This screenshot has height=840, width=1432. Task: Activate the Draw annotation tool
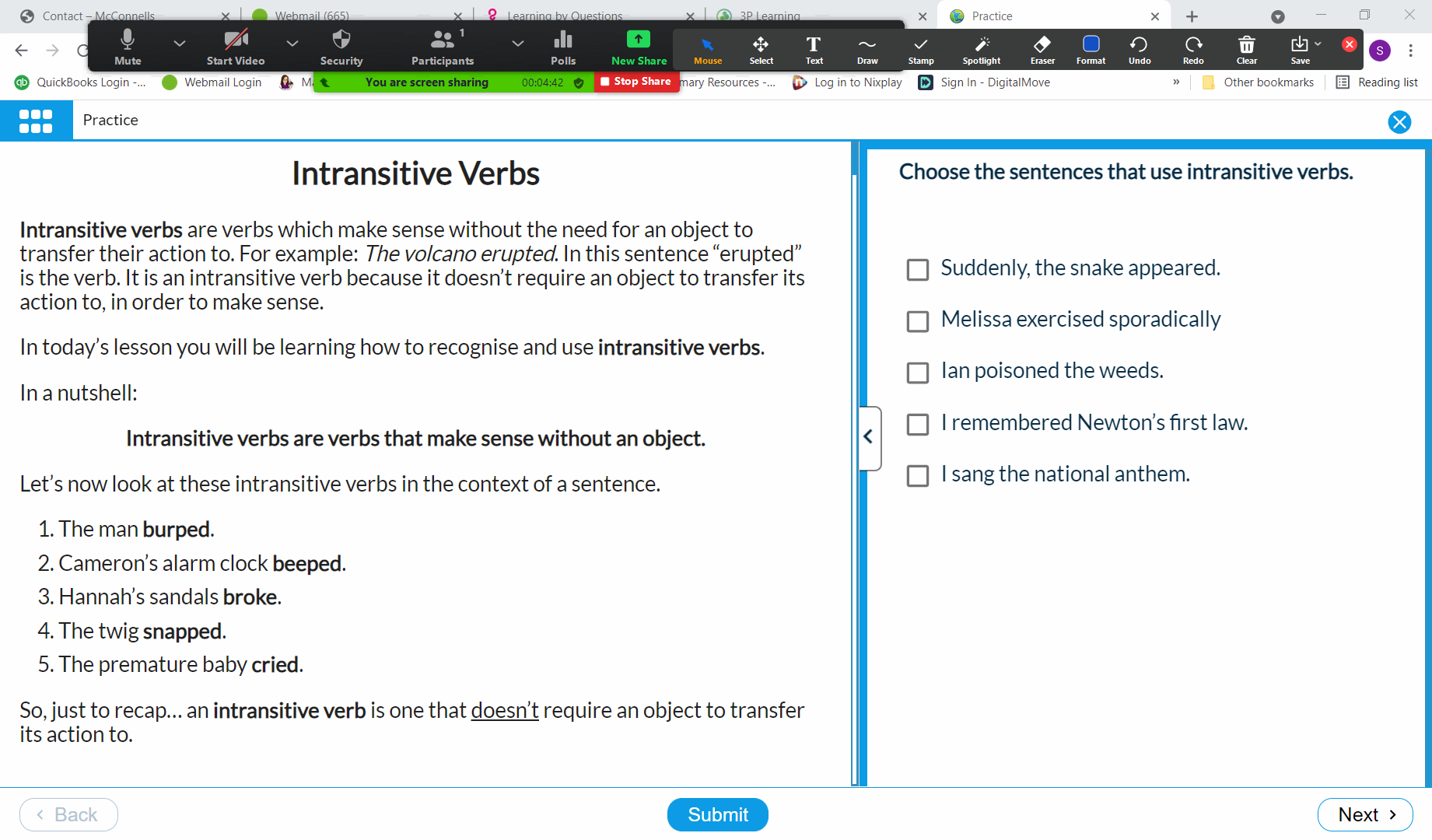point(867,49)
